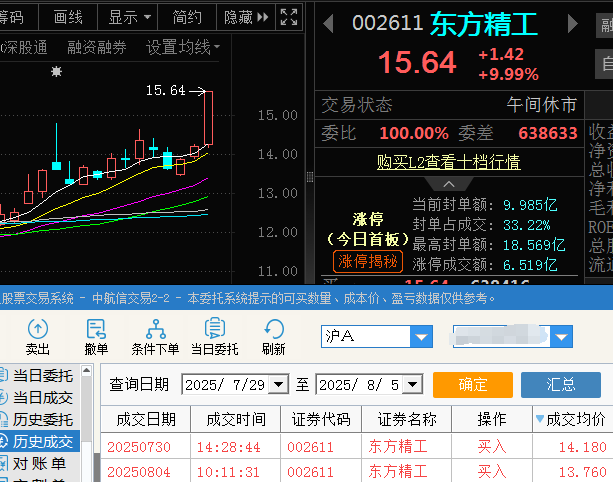
Task: Click the latest red candlestick on chart
Action: click(209, 118)
